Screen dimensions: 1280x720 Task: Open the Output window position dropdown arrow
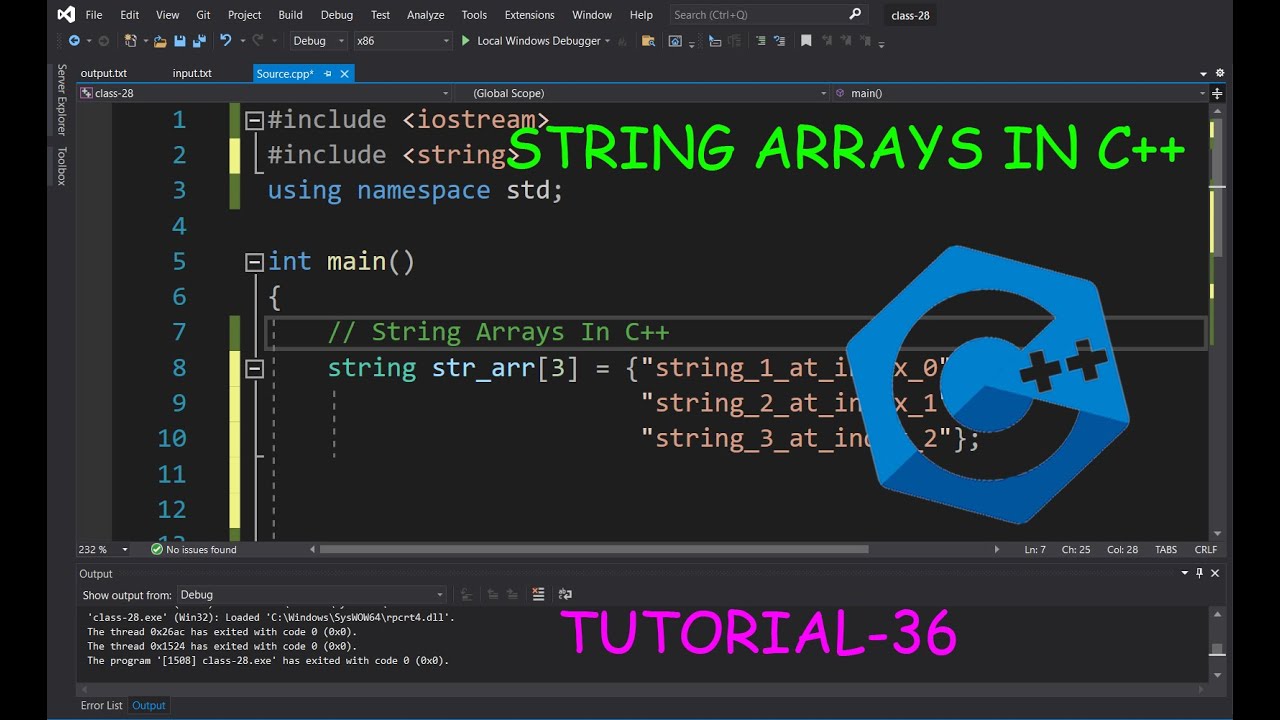pos(1185,573)
